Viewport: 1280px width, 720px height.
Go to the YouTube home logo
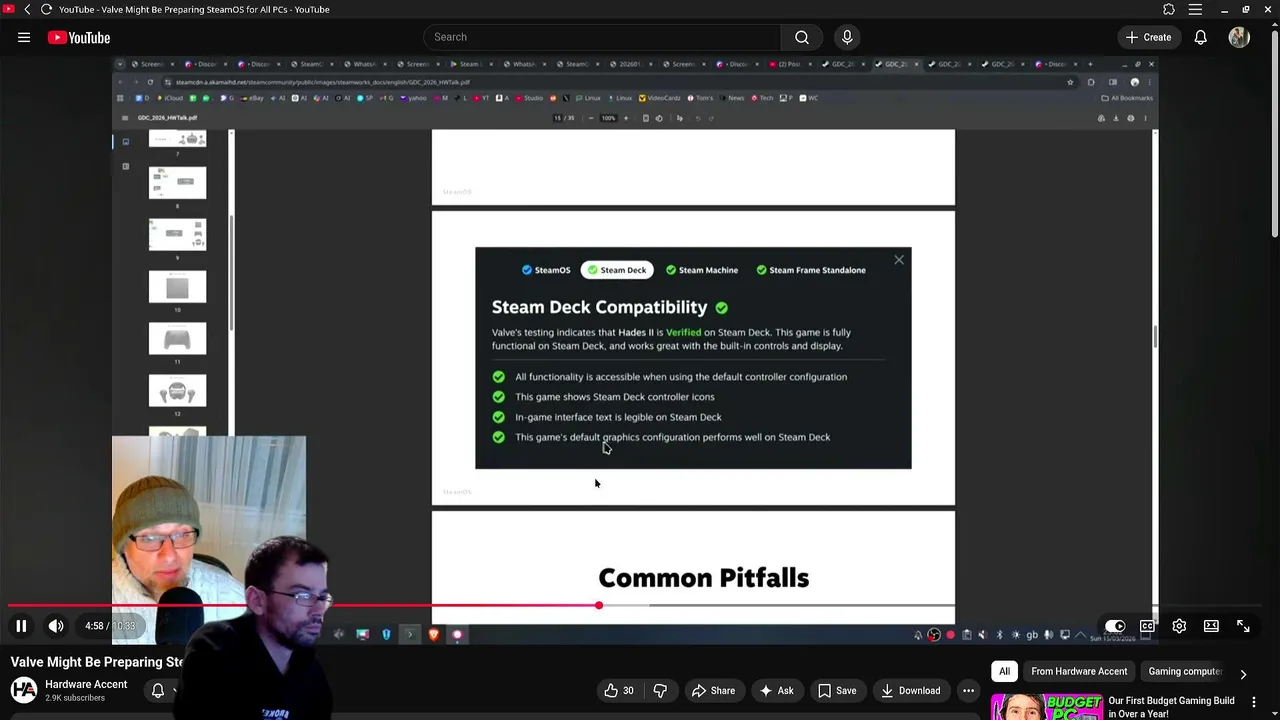click(x=79, y=37)
